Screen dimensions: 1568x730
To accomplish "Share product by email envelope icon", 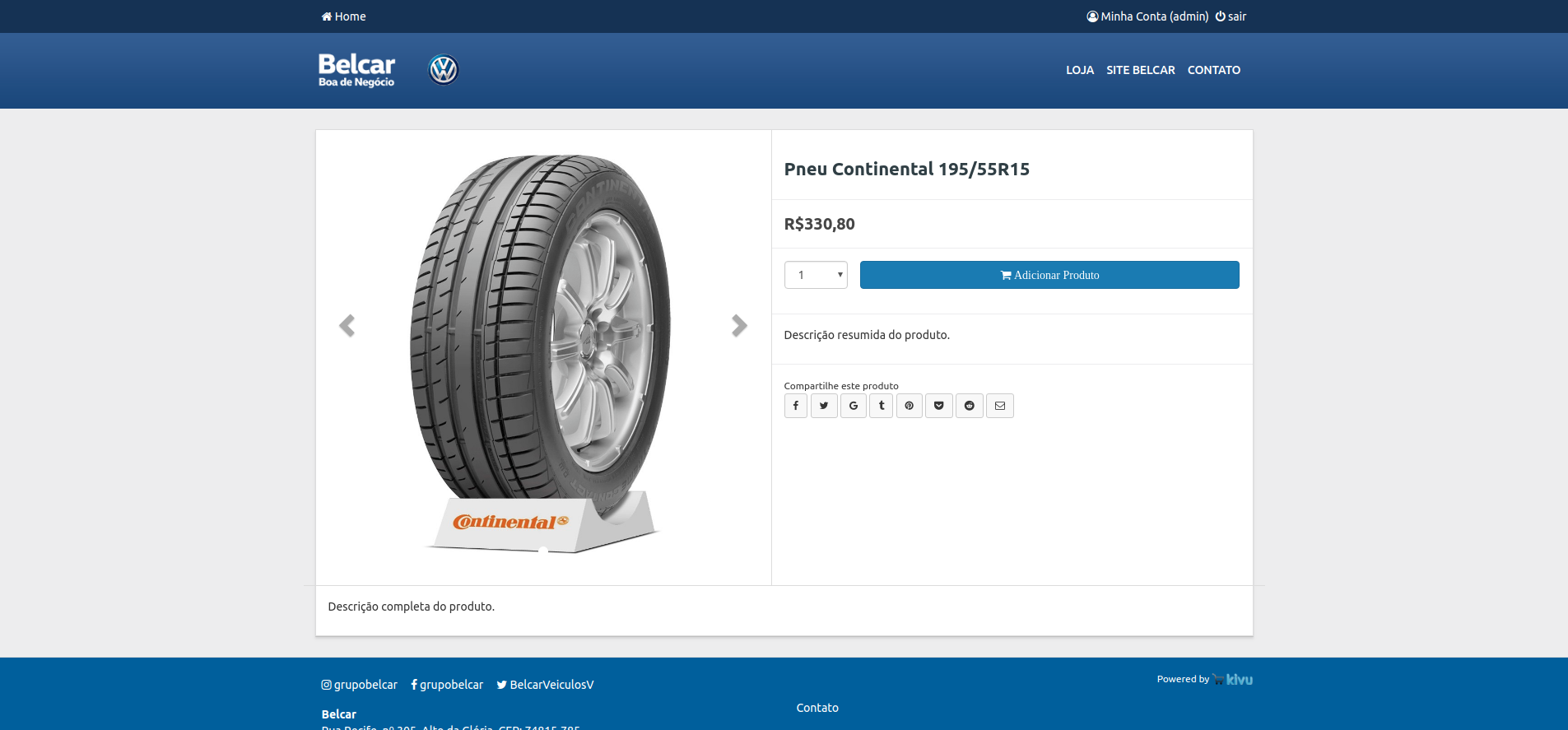I will coord(1000,406).
